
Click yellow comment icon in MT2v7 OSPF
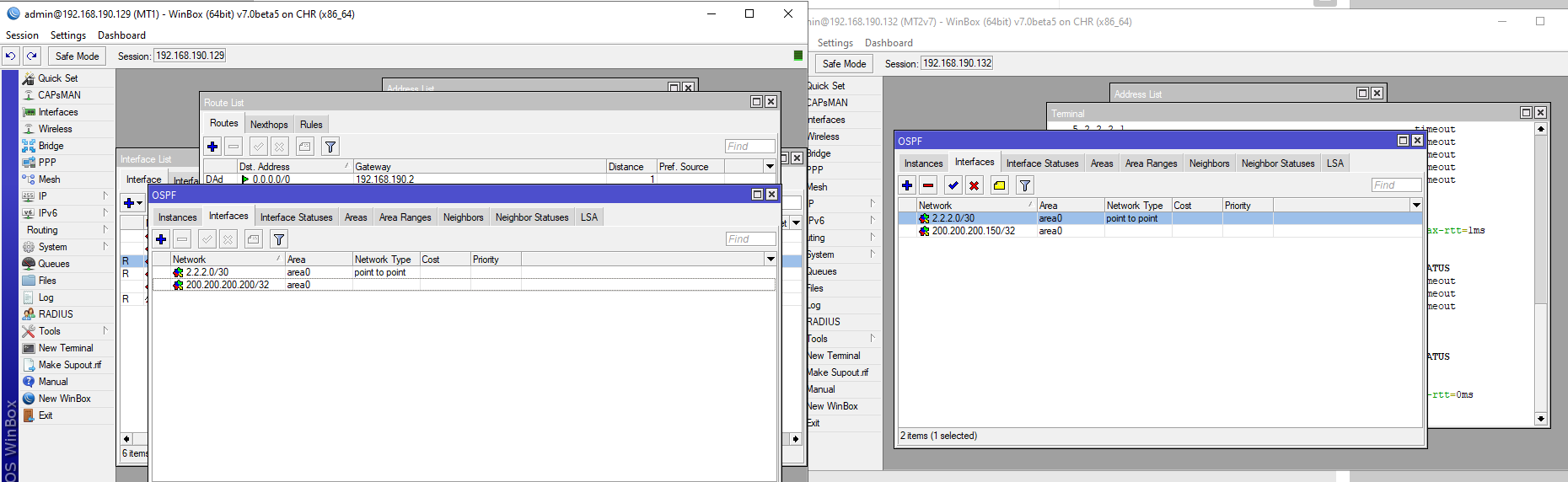[x=1000, y=185]
